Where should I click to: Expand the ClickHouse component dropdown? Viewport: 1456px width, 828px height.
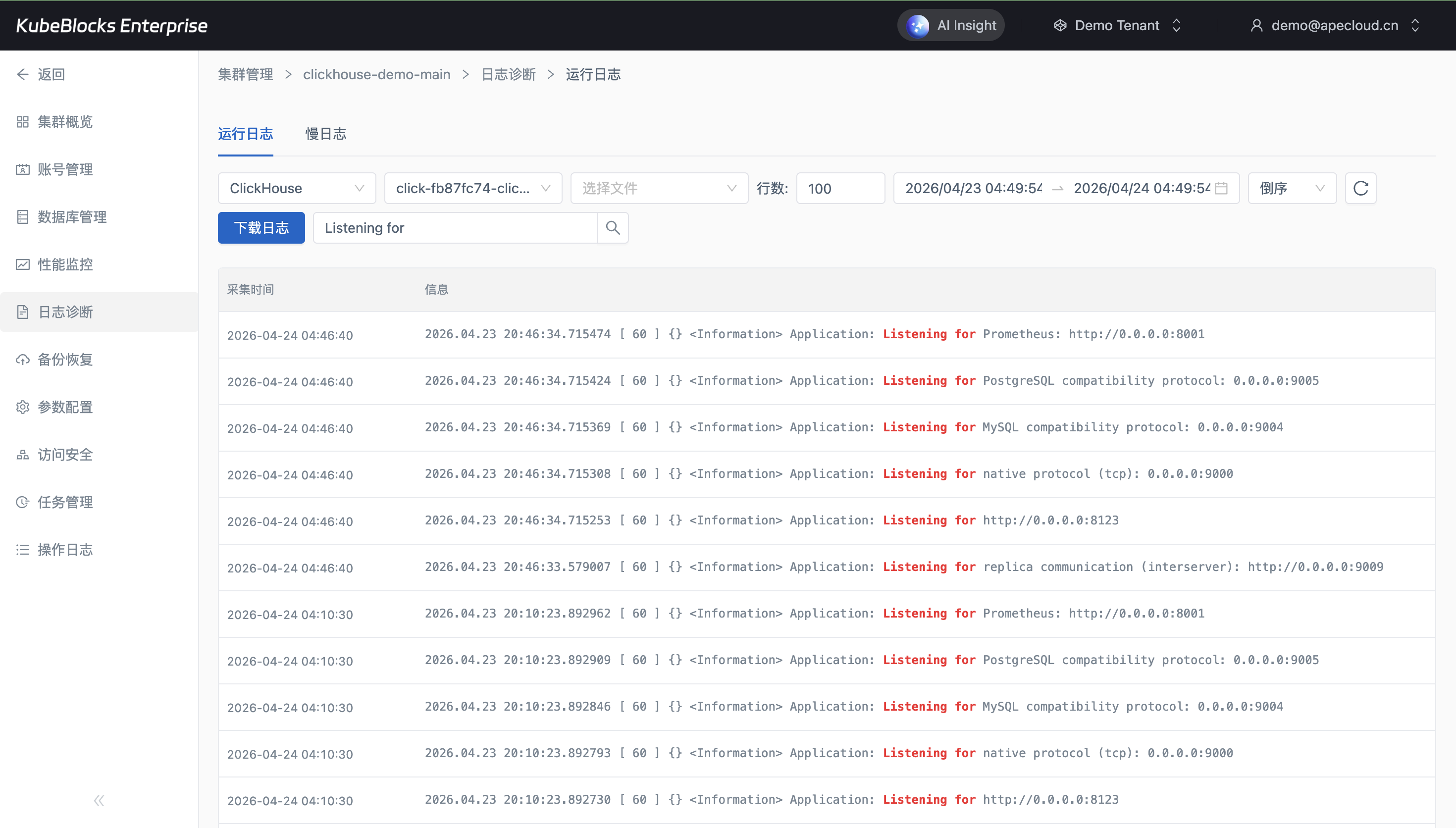coord(296,188)
